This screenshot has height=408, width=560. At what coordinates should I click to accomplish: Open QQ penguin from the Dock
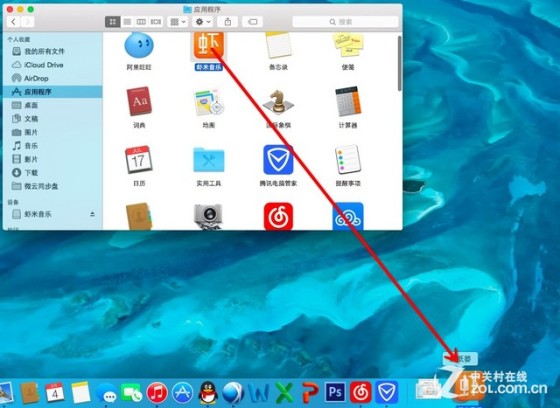(x=208, y=393)
